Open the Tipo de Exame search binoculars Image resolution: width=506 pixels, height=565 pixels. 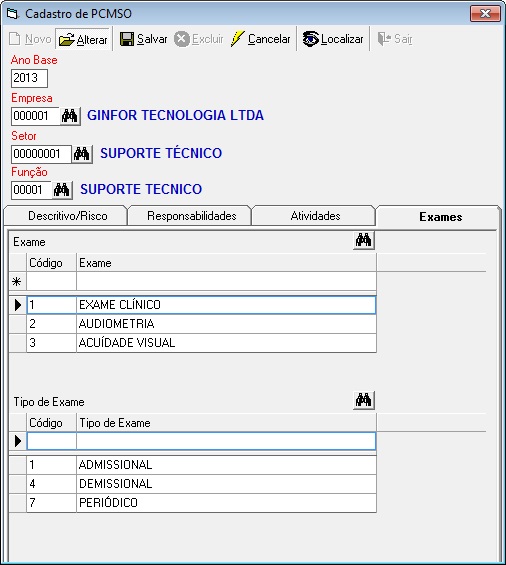pos(364,400)
